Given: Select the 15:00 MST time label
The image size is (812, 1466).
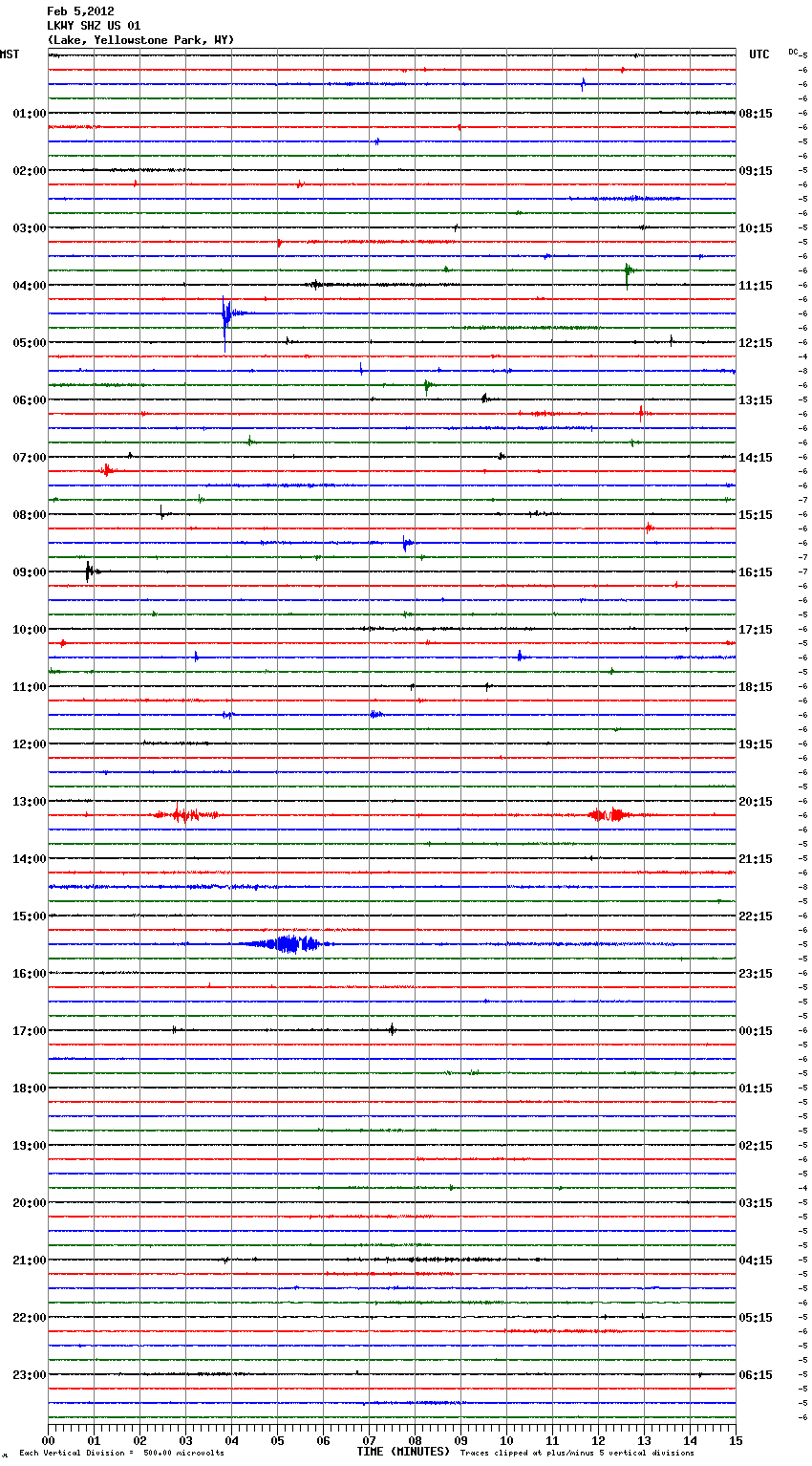Looking at the screenshot, I should point(29,916).
